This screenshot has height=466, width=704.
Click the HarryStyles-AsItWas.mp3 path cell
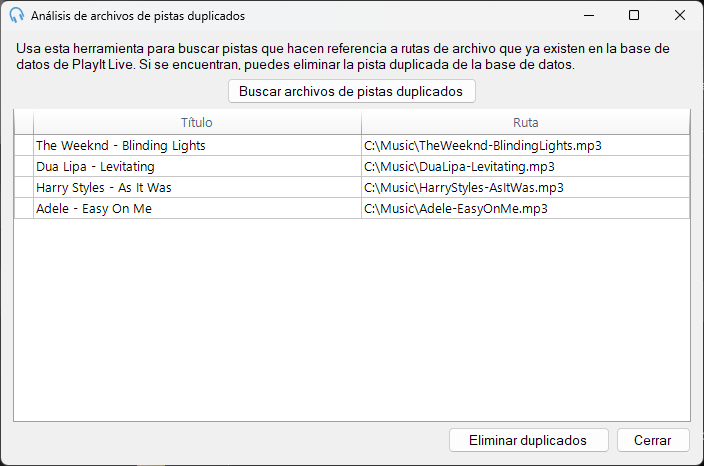pyautogui.click(x=525, y=188)
